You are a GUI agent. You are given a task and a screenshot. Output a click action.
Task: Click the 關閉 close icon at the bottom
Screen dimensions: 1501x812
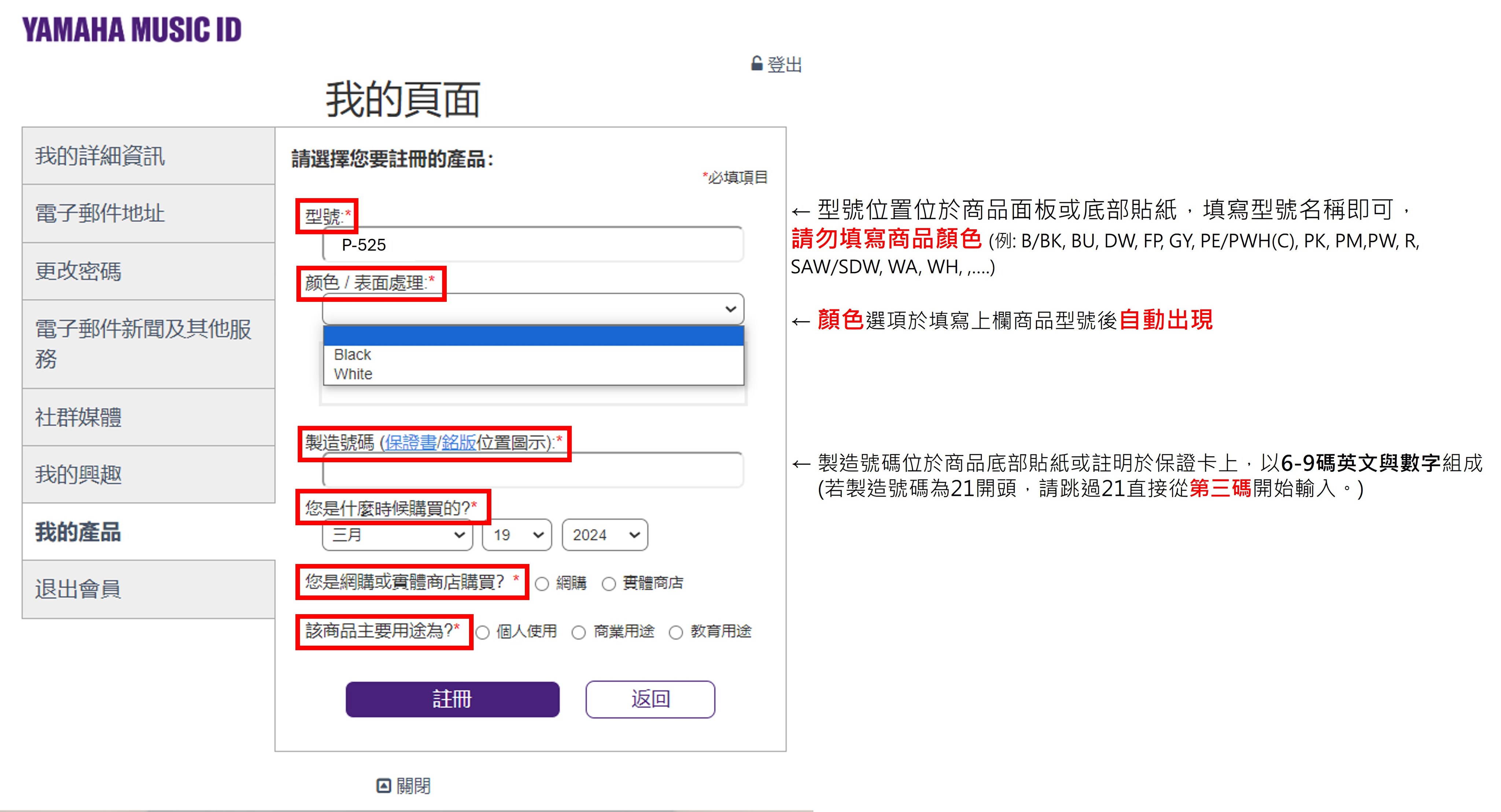click(x=383, y=786)
